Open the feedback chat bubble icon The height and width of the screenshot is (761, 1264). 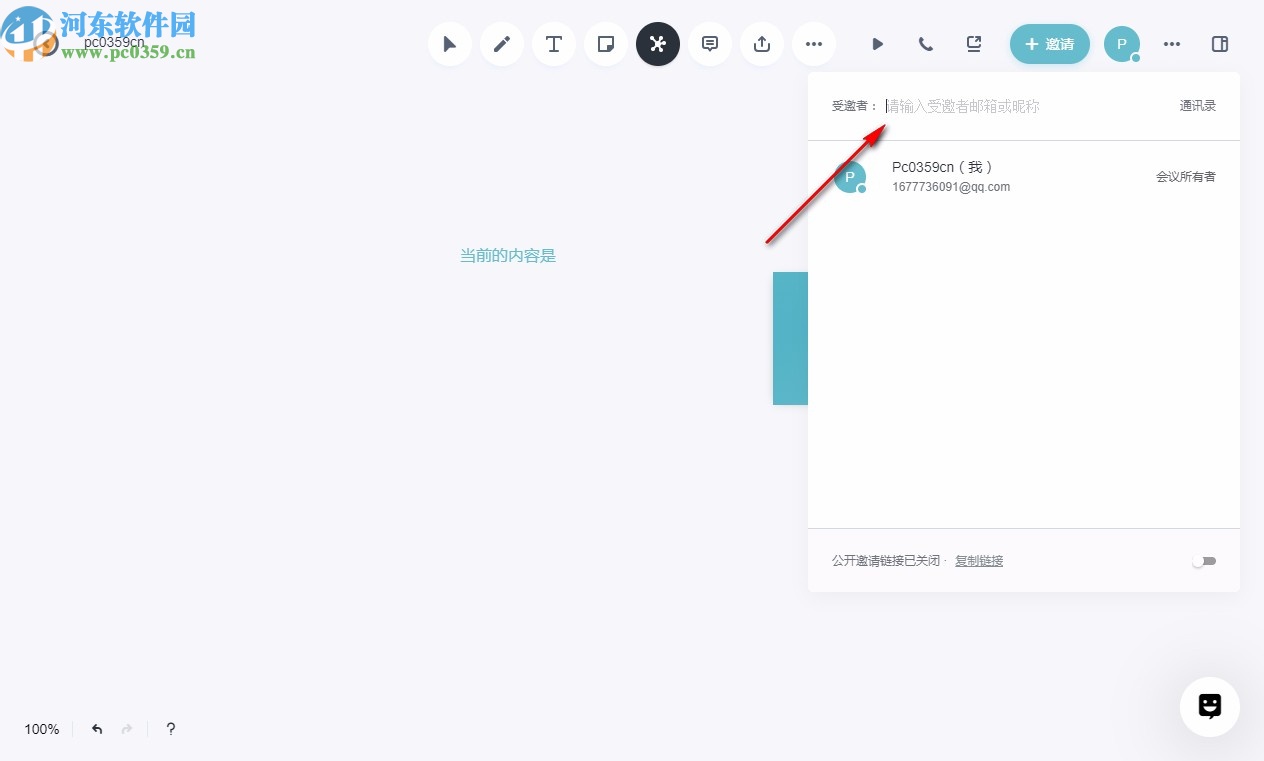[x=1210, y=707]
